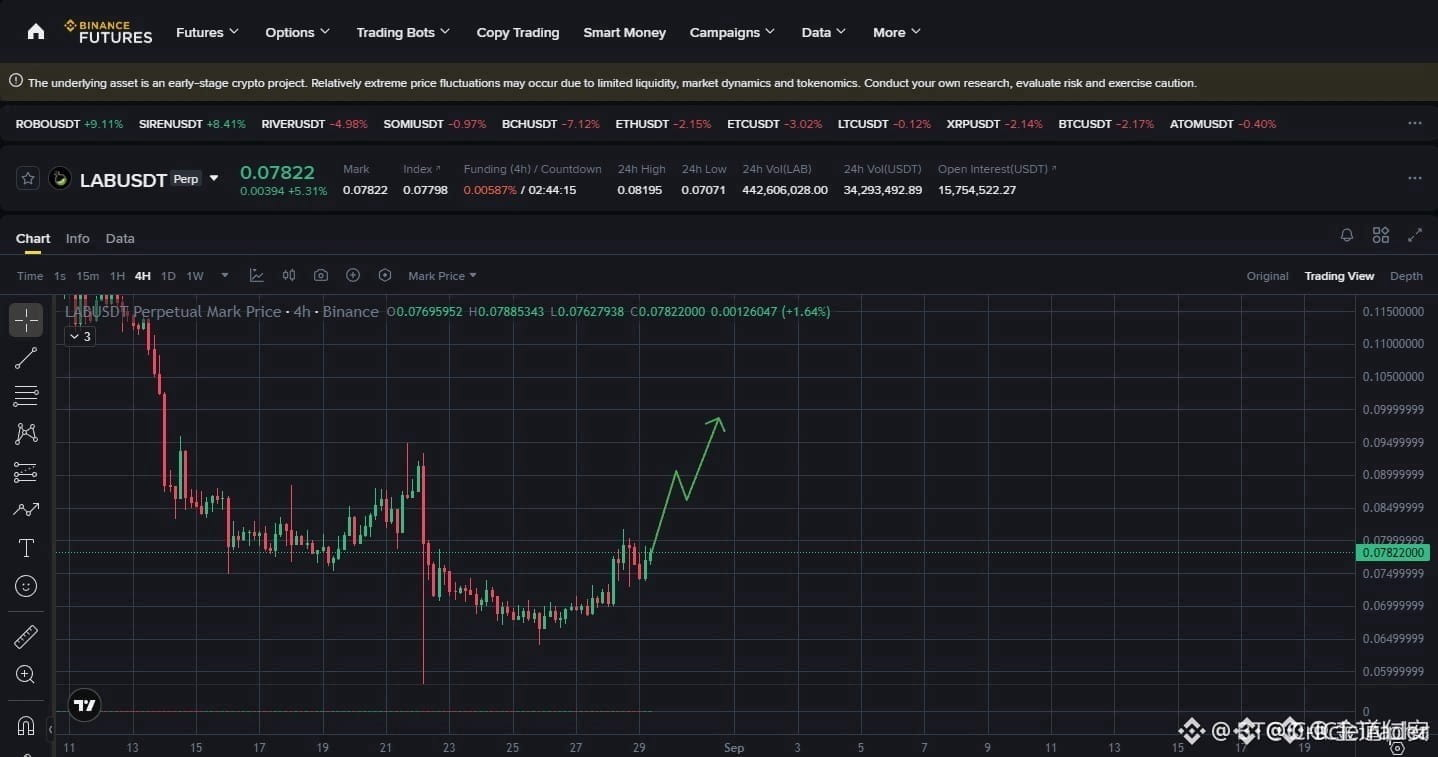Switch to the Original chart view
1438x757 pixels.
point(1267,276)
